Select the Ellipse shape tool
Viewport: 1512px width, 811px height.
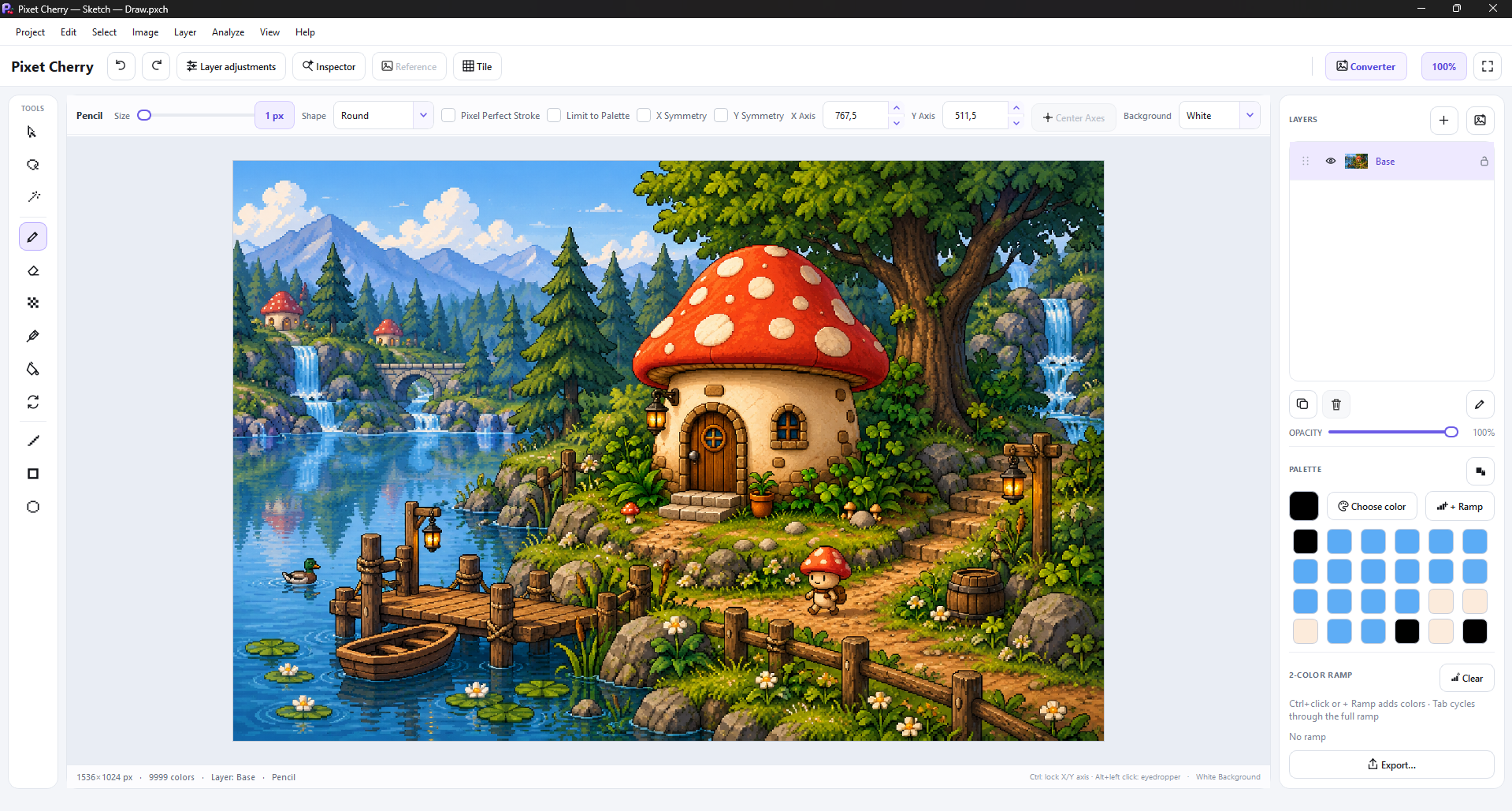click(x=33, y=507)
